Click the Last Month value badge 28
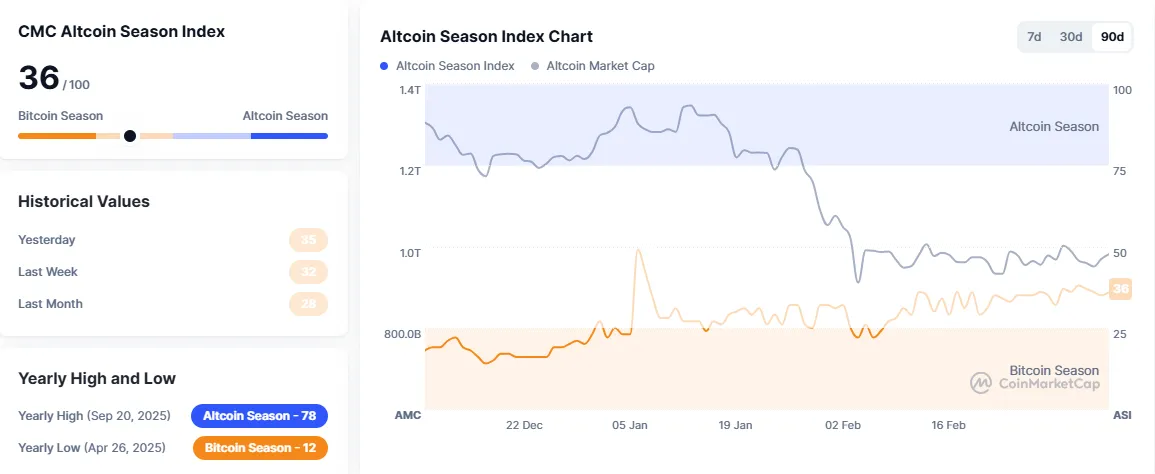This screenshot has width=1155, height=474. tap(308, 304)
